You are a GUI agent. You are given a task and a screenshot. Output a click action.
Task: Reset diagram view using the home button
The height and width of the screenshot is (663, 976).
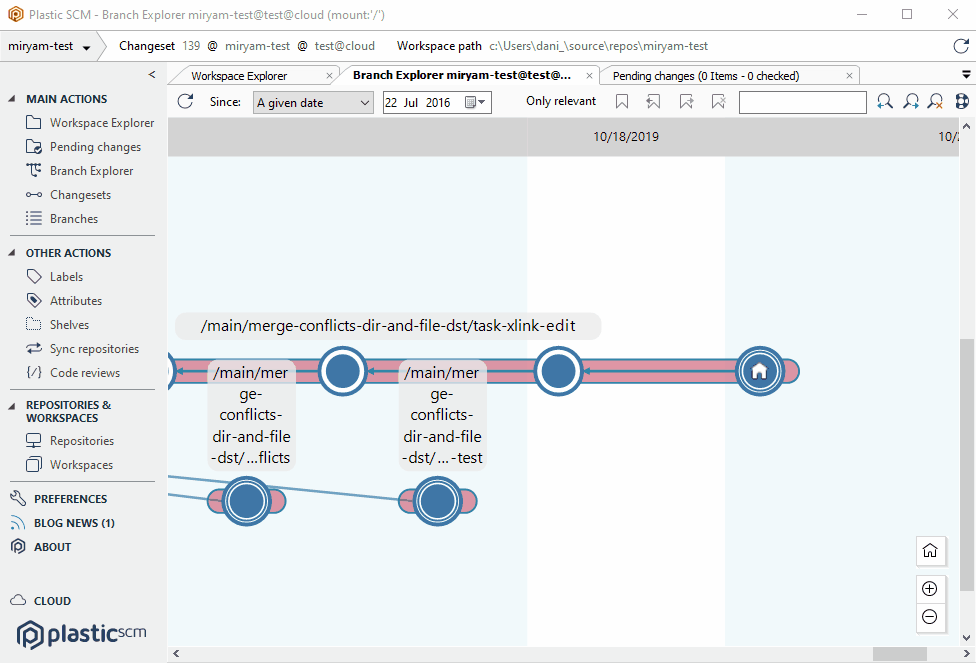(930, 551)
